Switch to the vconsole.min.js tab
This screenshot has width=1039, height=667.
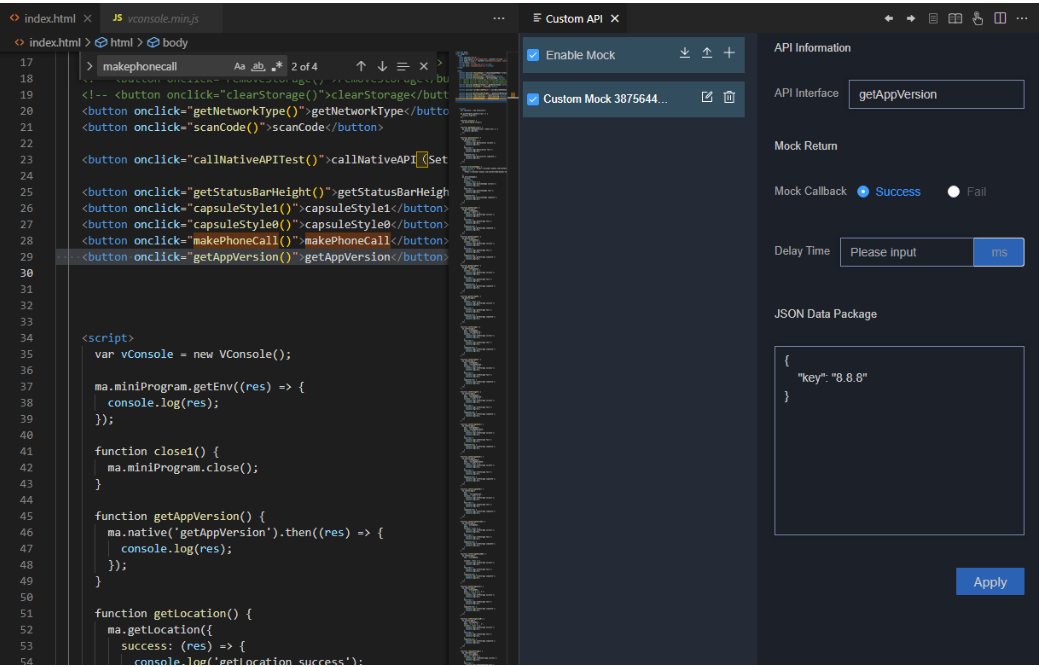[x=160, y=17]
